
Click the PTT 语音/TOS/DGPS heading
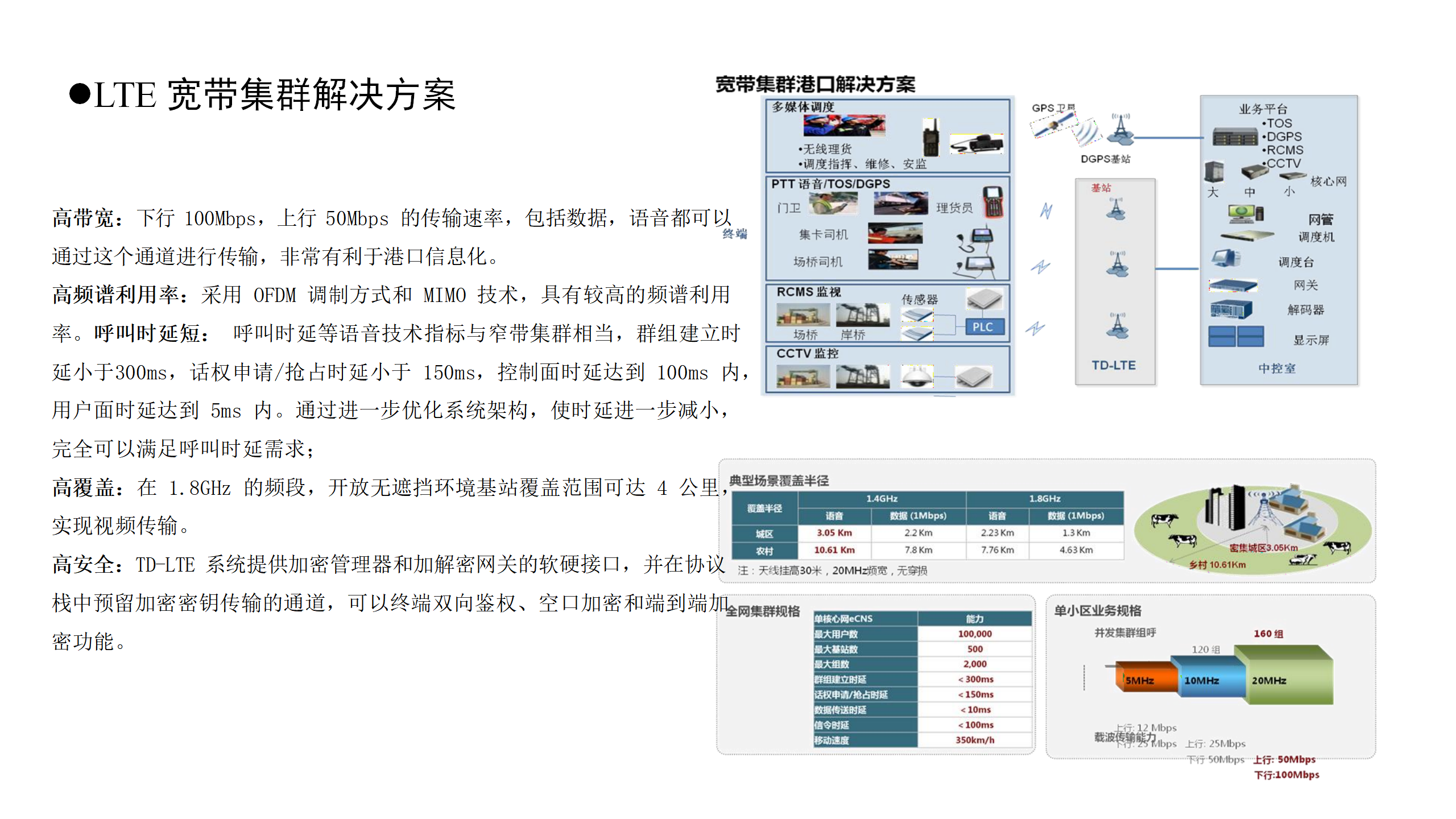(x=830, y=184)
